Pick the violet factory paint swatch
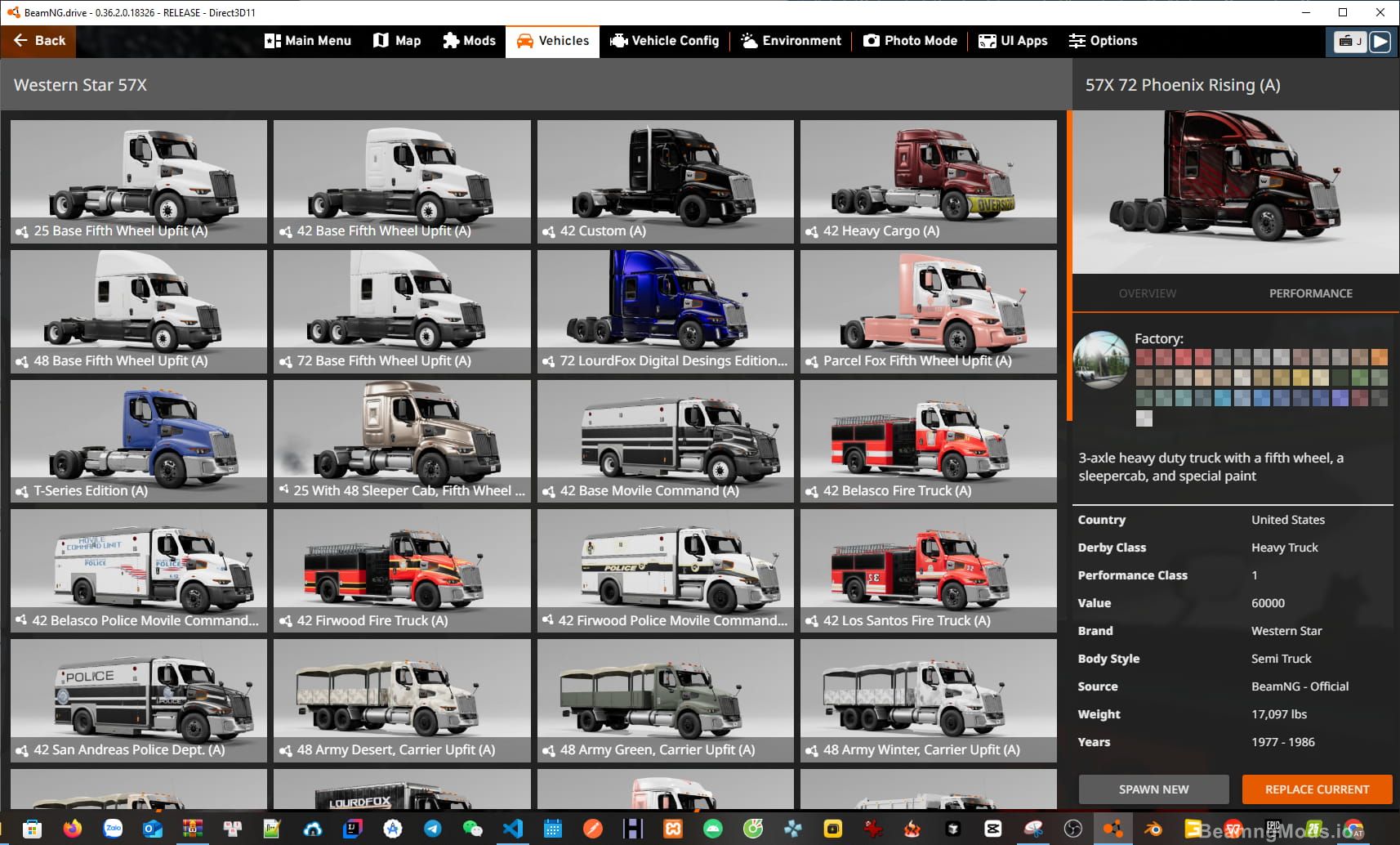The height and width of the screenshot is (845, 1400). coord(1340,398)
